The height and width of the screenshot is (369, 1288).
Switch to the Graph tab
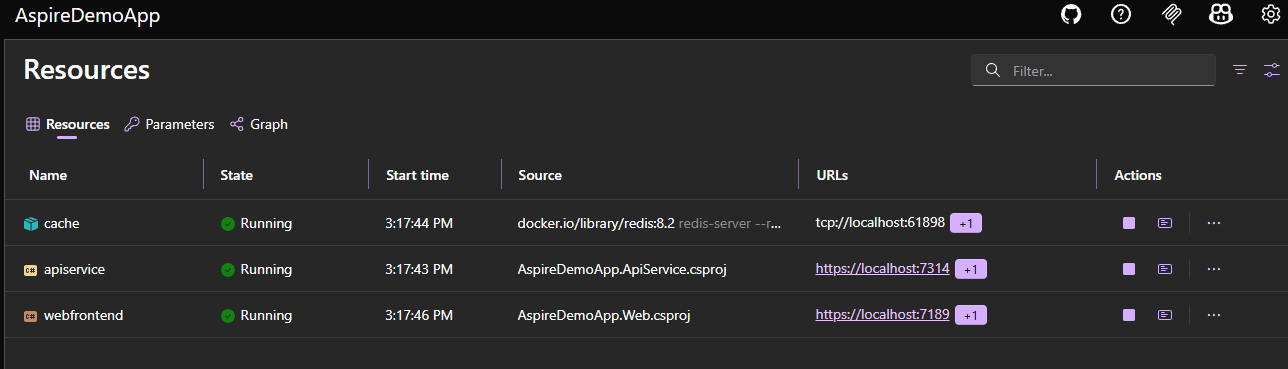coord(259,124)
